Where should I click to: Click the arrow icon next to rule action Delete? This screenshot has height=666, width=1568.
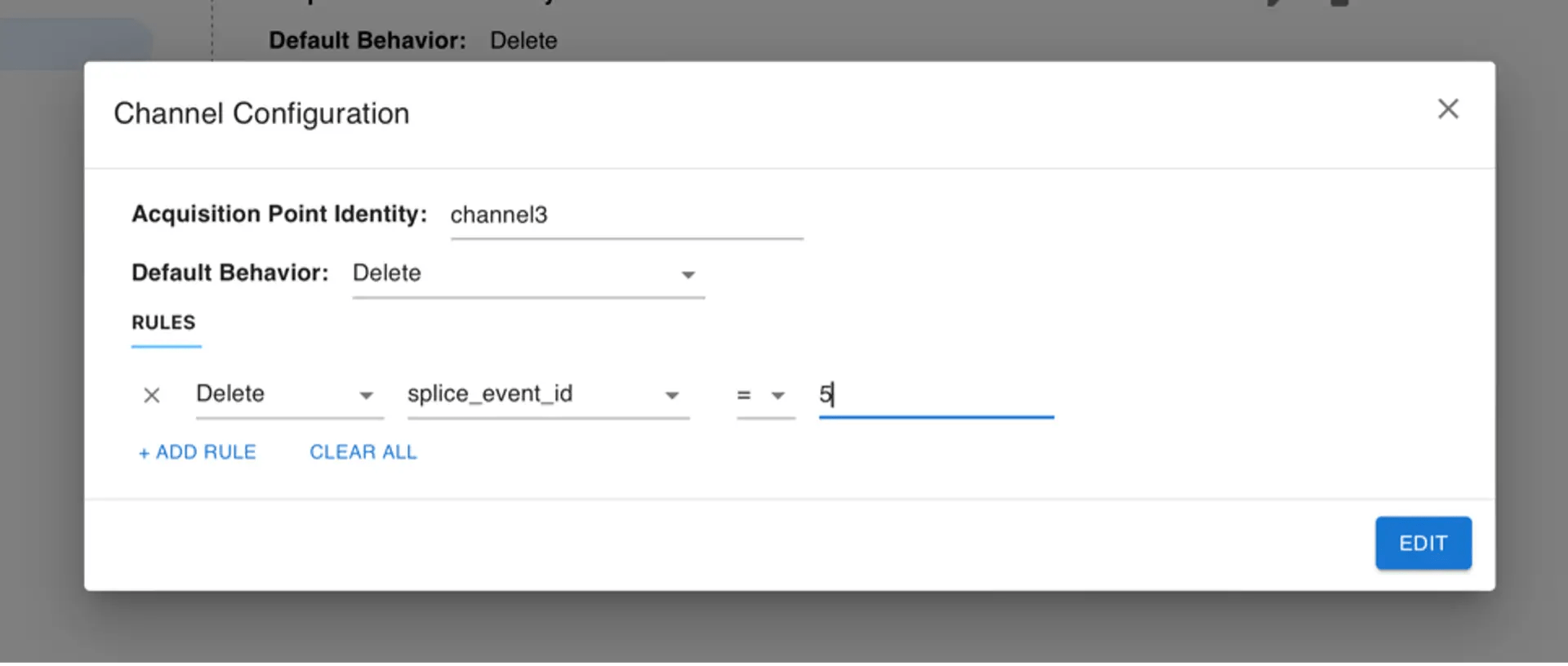pos(366,396)
